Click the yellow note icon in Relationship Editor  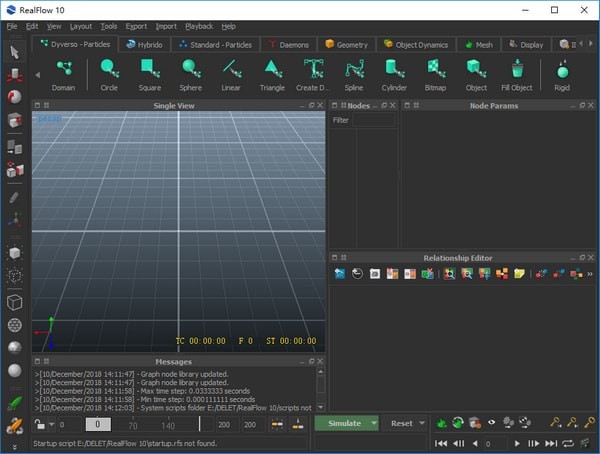click(519, 274)
